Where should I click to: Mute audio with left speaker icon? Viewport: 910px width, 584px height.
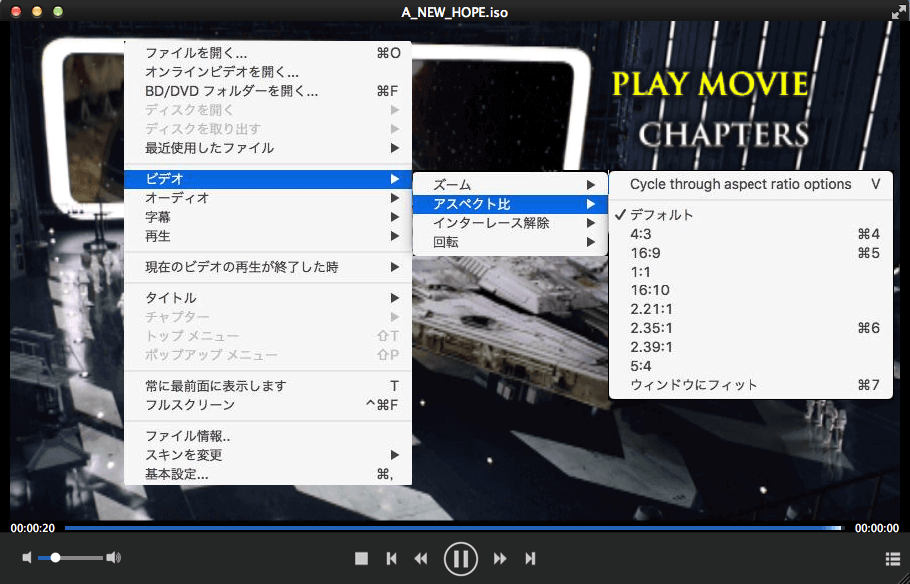[x=27, y=558]
